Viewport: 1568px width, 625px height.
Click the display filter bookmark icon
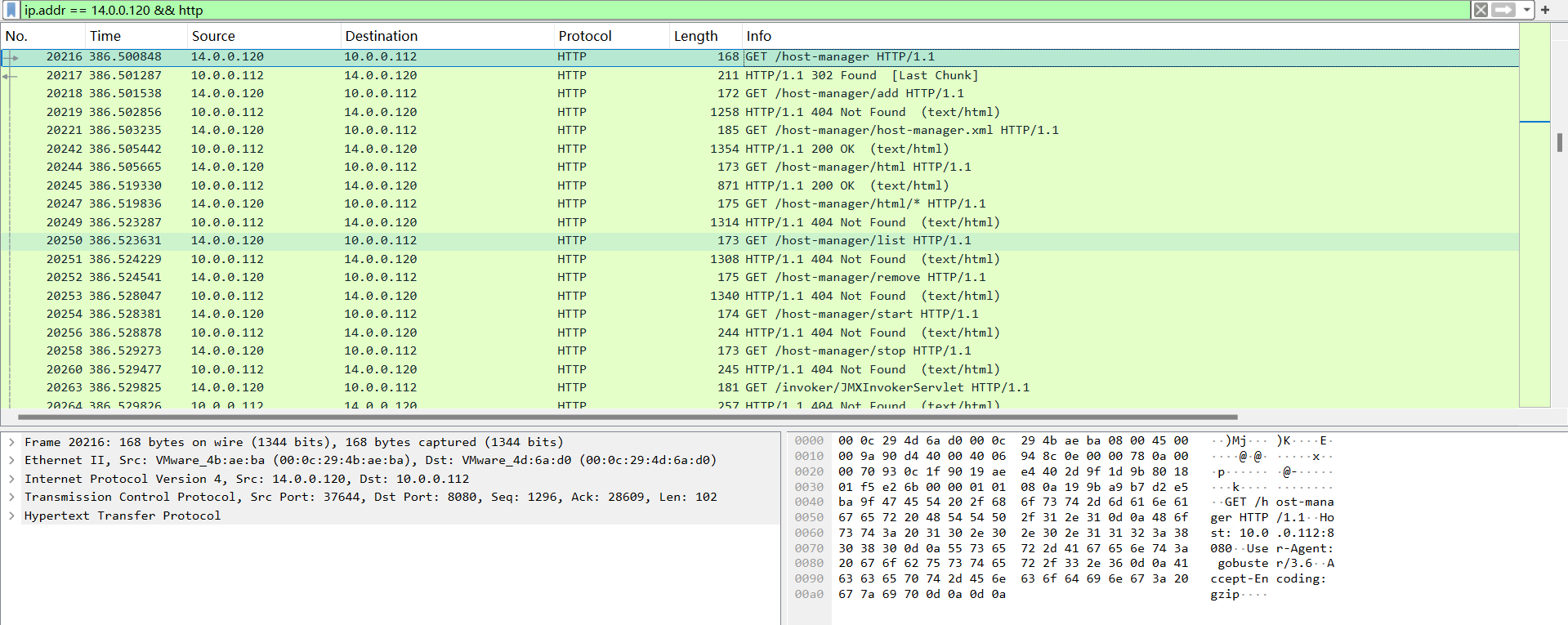coord(11,10)
